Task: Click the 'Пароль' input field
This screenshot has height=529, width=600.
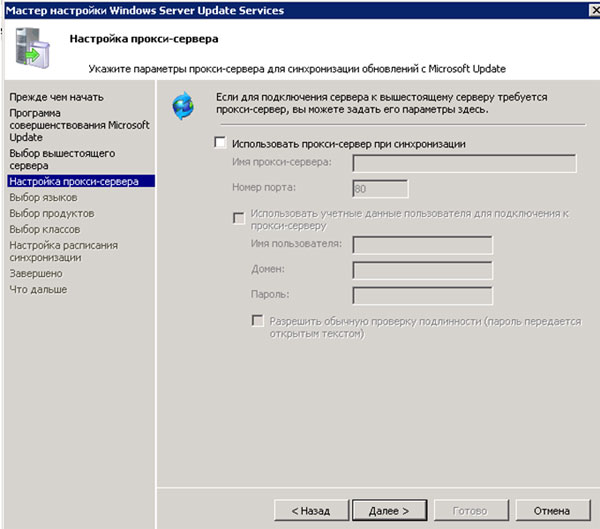Action: click(422, 295)
